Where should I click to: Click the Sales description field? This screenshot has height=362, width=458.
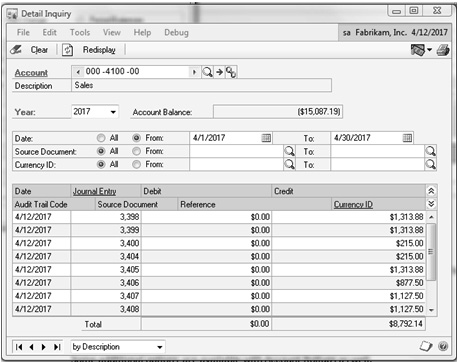[x=201, y=85]
